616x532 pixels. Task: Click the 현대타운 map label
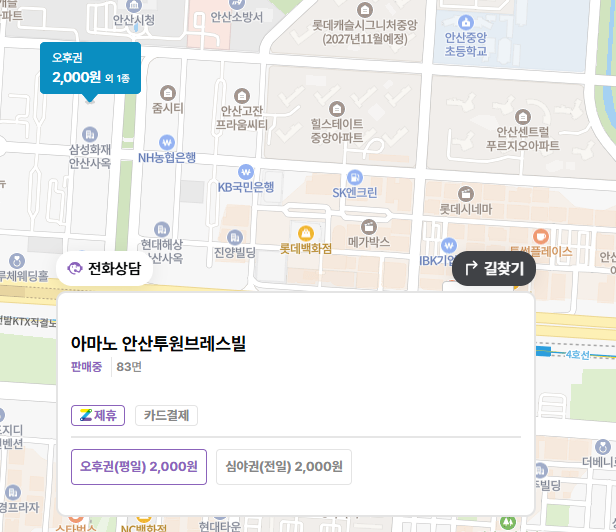click(x=219, y=526)
